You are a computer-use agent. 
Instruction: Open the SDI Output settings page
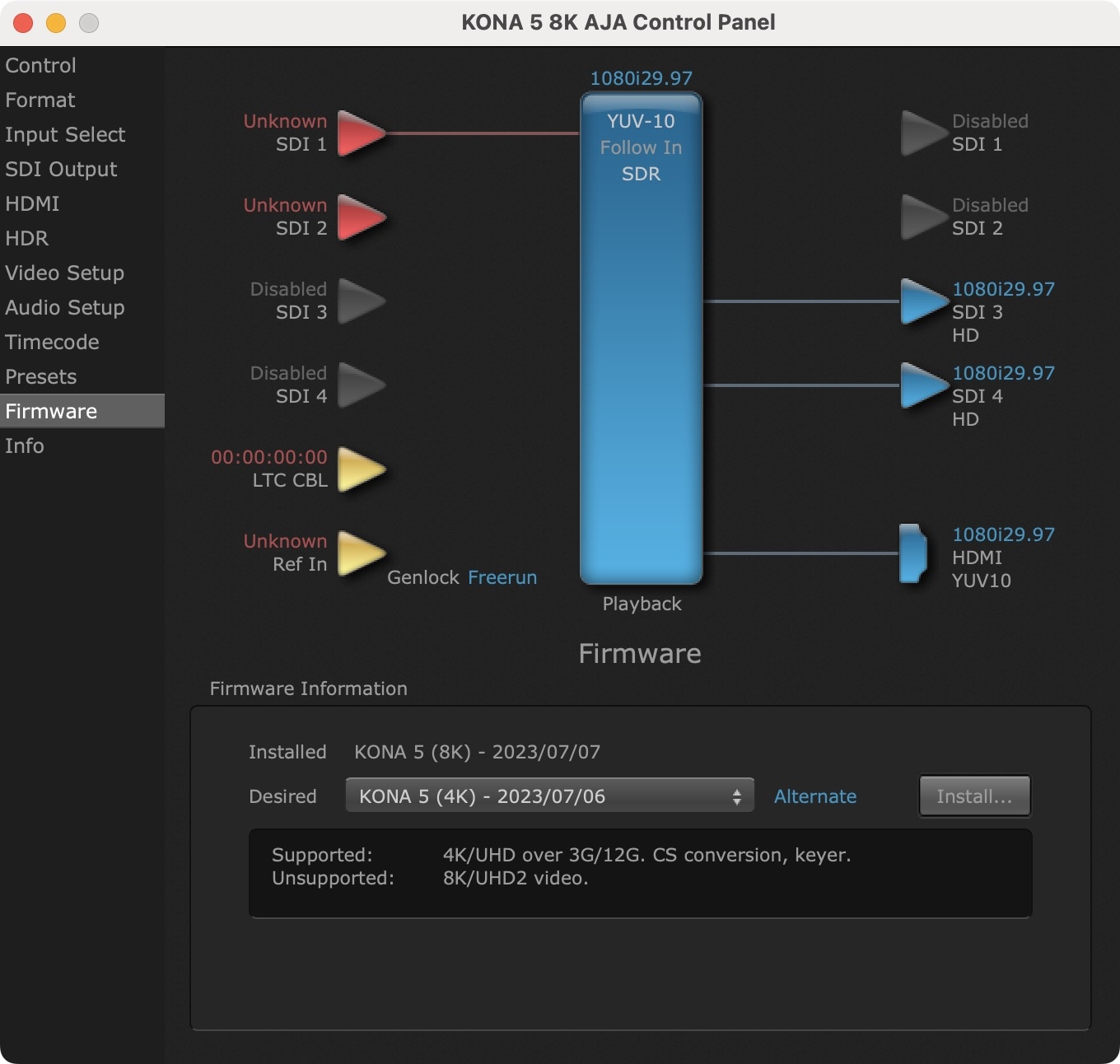[x=82, y=169]
